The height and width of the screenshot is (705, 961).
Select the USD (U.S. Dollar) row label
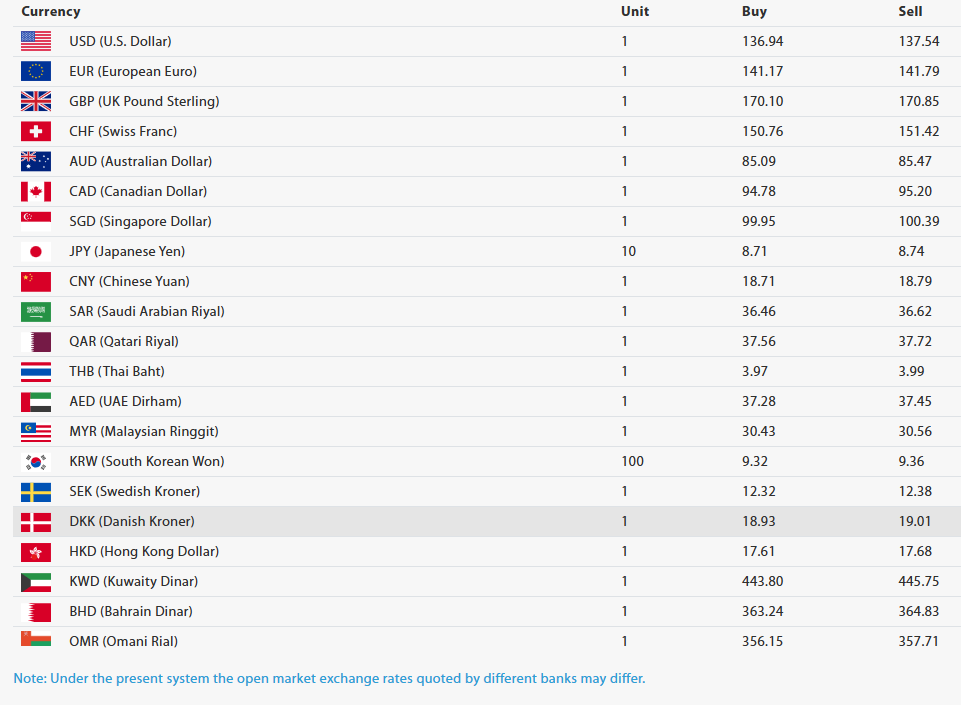tap(120, 41)
